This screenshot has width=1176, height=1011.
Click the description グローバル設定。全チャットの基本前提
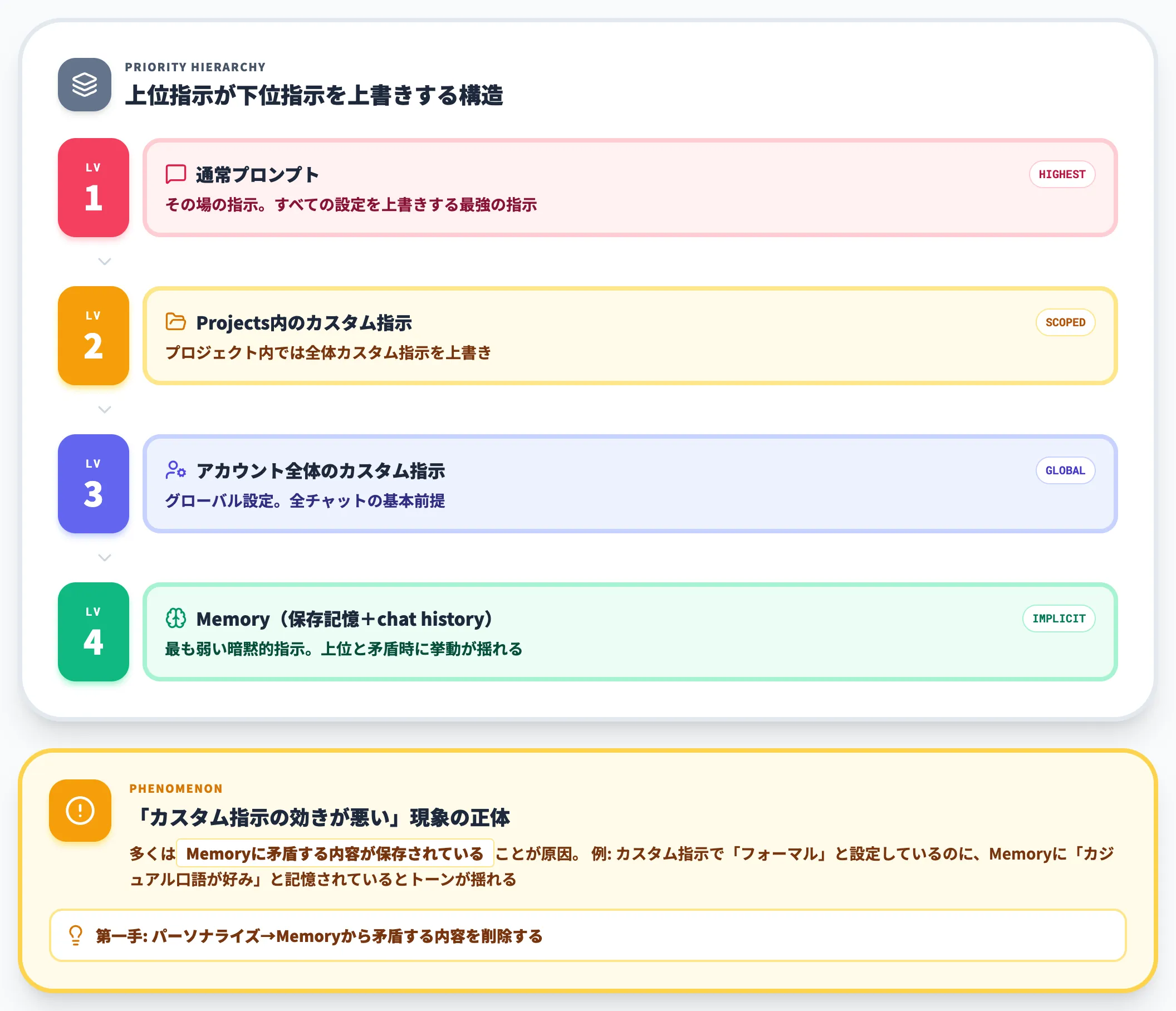[305, 501]
